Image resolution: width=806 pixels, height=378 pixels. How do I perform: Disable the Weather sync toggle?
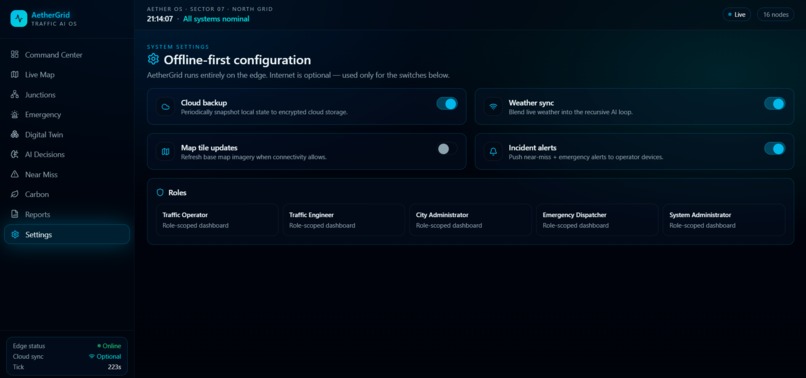[775, 104]
